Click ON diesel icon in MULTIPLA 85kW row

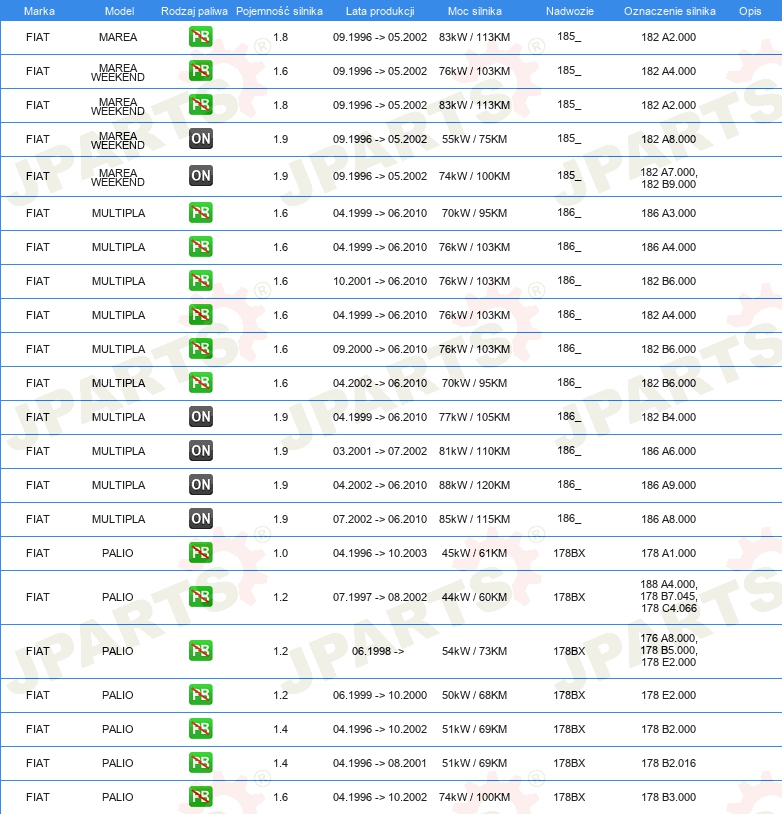point(200,519)
